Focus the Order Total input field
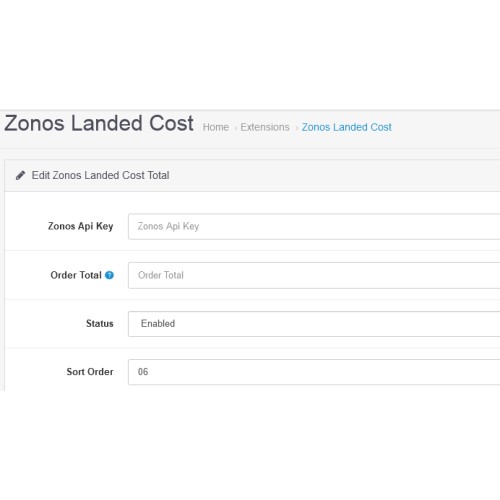Viewport: 500px width, 500px height. 314,275
